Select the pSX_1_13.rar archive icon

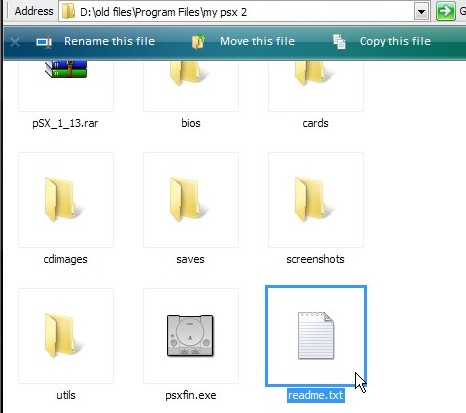point(66,69)
